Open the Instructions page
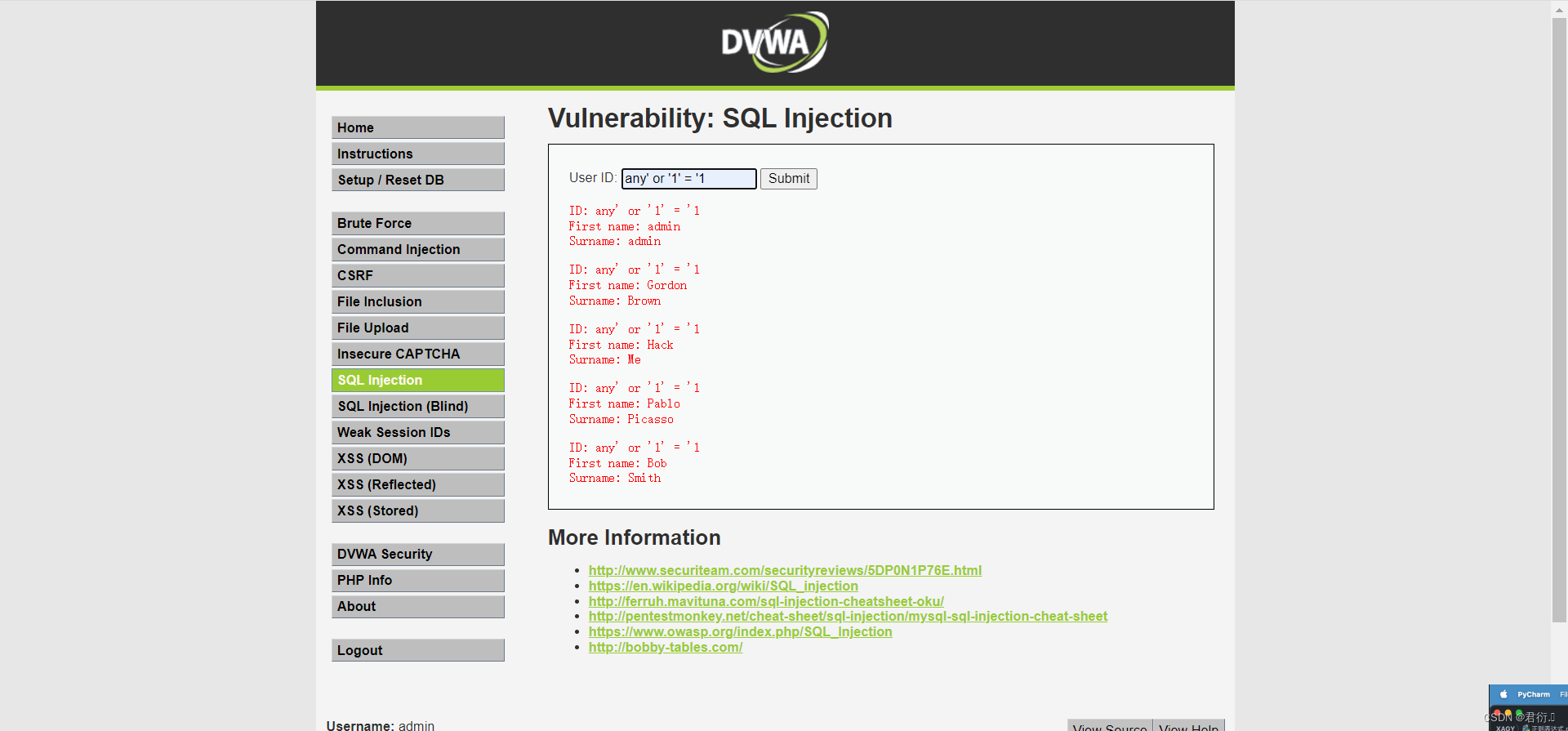This screenshot has height=731, width=1568. (417, 154)
